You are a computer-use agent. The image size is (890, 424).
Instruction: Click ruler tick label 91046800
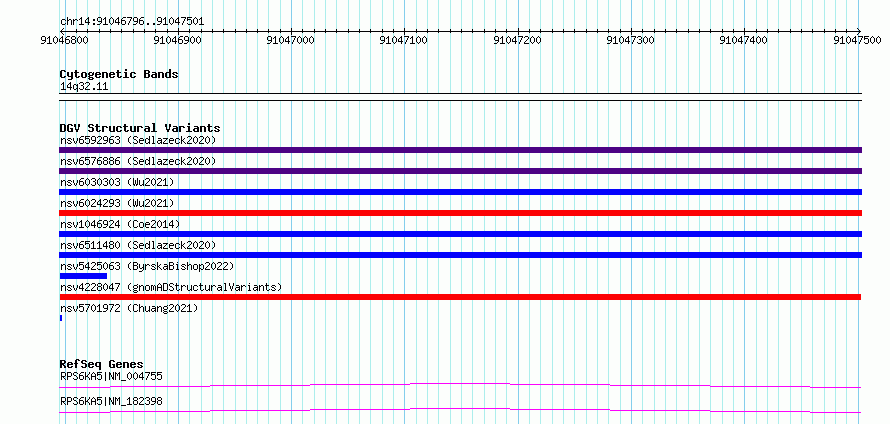[65, 40]
